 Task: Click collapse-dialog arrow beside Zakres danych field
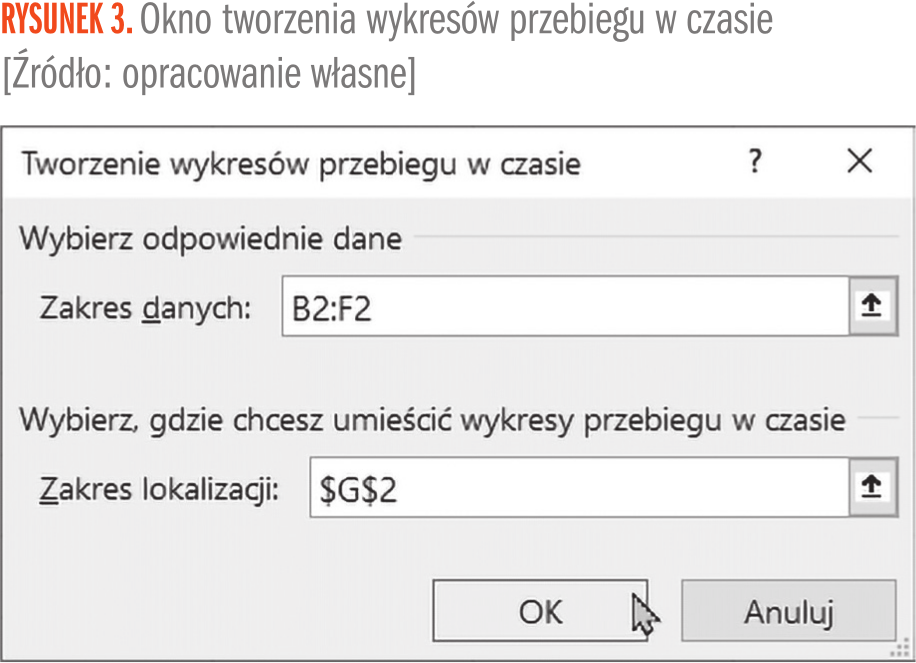[x=871, y=307]
